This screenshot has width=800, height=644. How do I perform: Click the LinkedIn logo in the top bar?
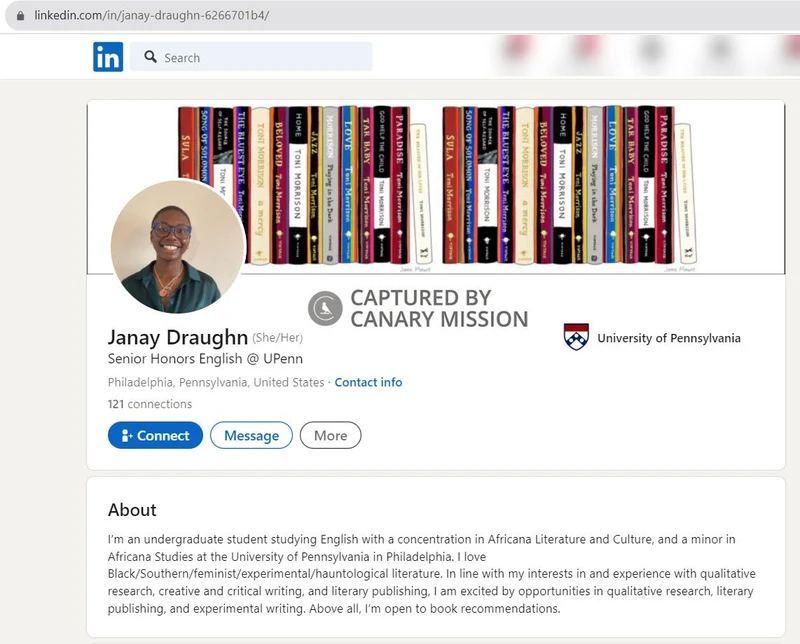click(x=109, y=57)
